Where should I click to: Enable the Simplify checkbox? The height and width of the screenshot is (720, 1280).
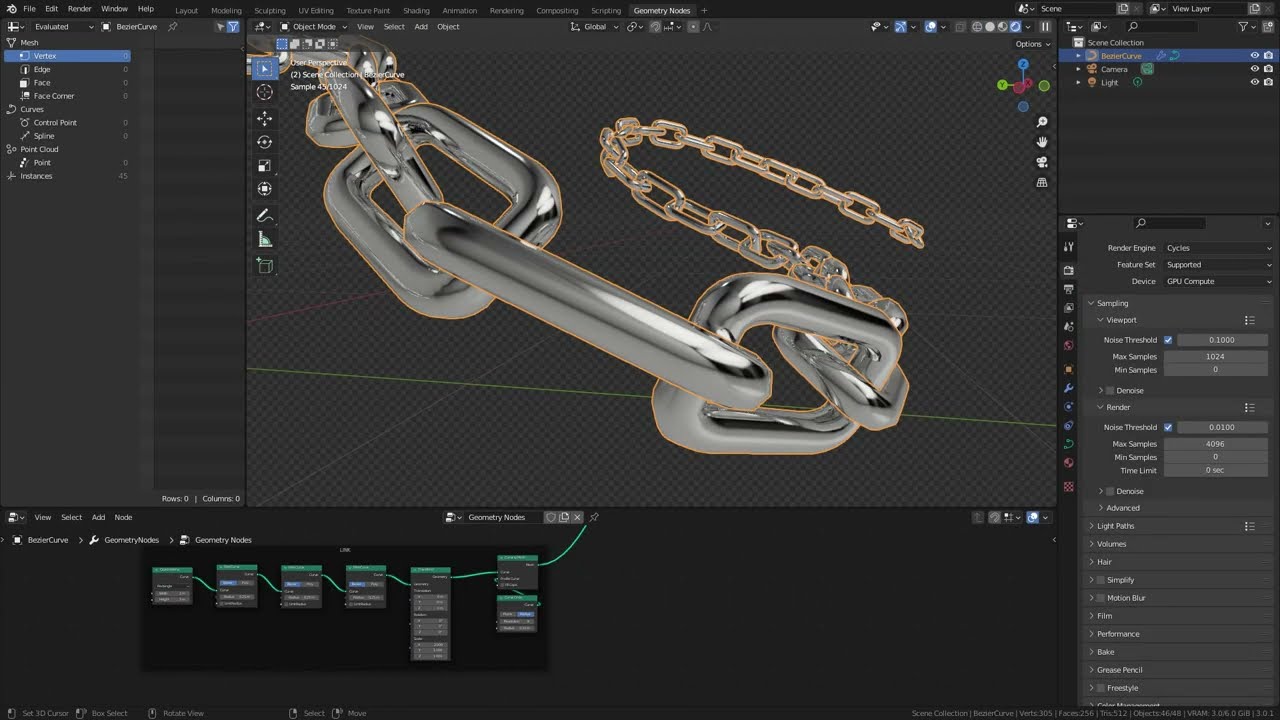[x=1101, y=580]
